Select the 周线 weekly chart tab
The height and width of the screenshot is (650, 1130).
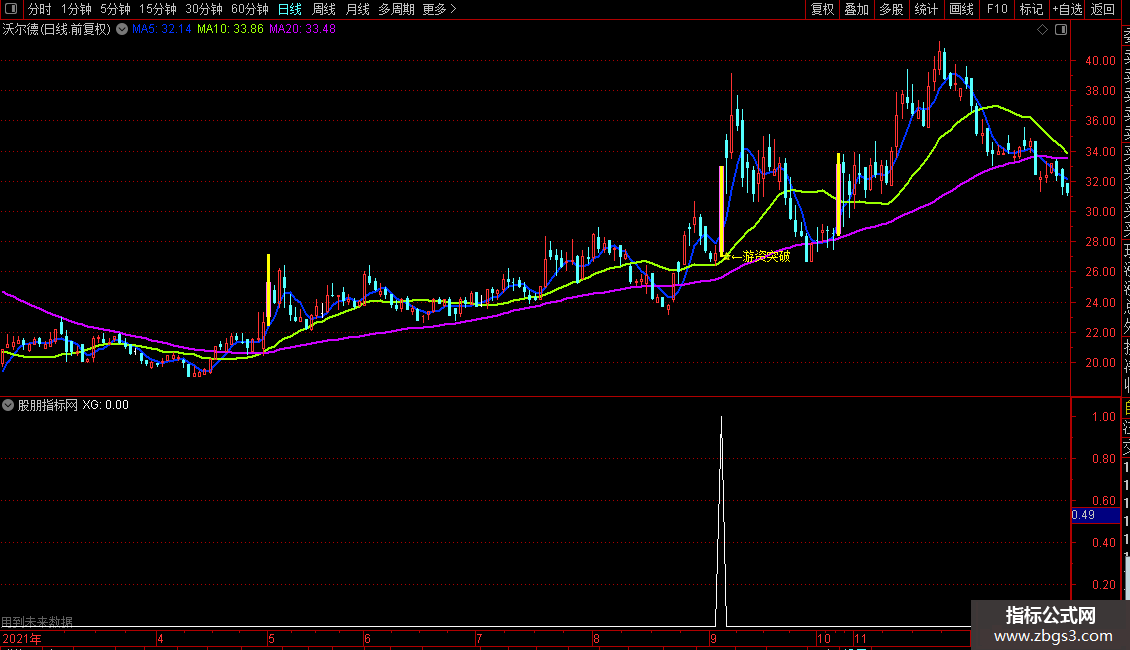point(324,9)
